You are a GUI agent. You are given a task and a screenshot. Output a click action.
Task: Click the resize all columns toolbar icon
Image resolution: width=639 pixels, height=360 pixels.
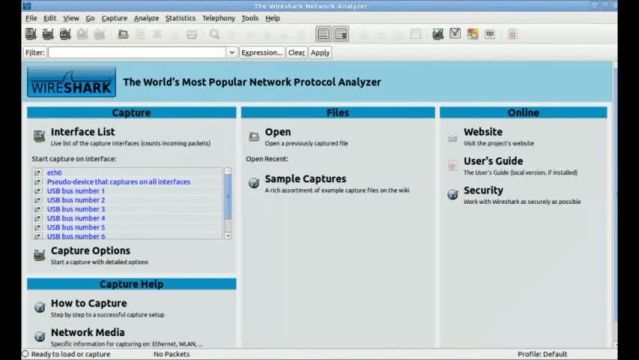click(x=415, y=34)
